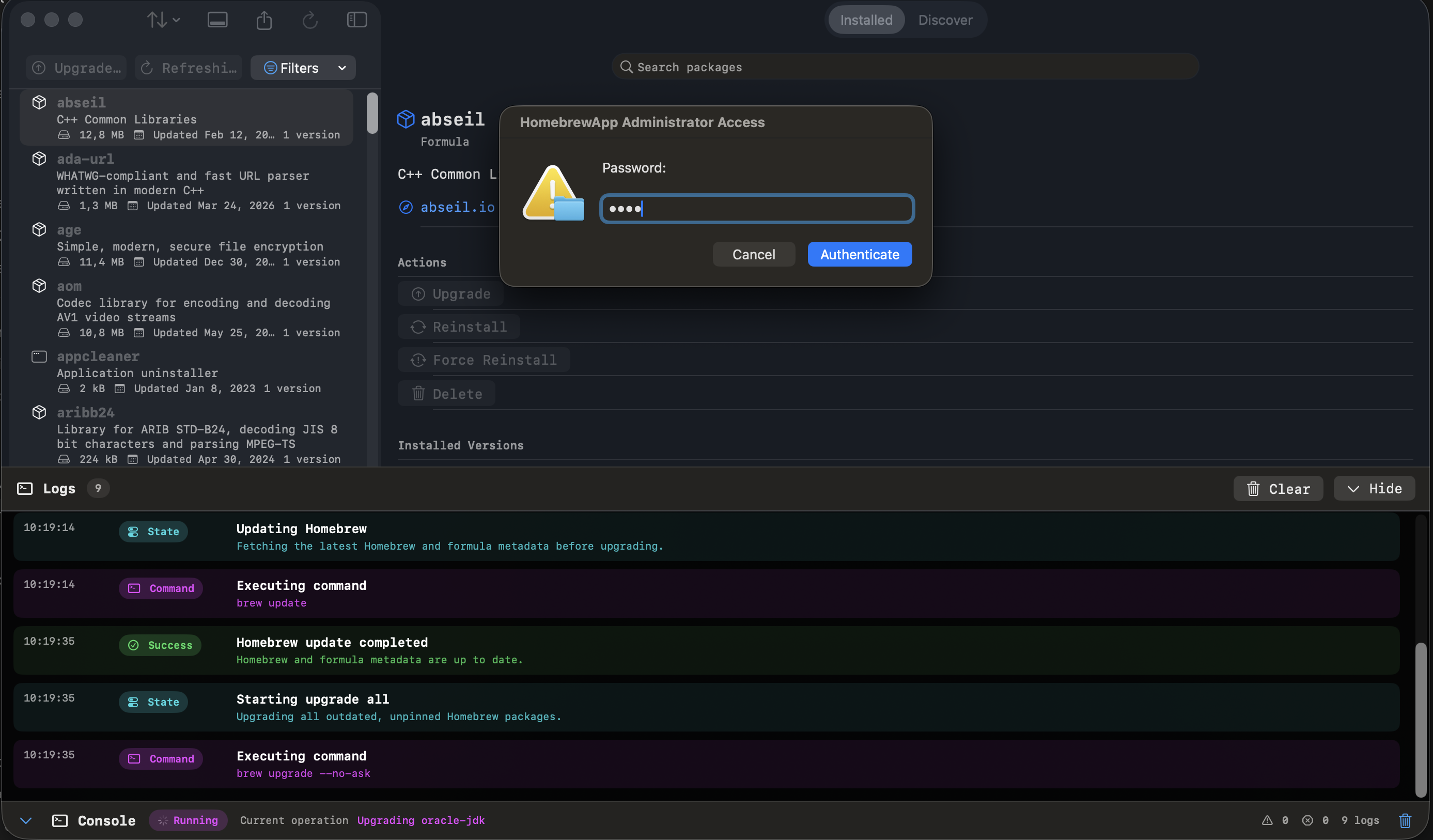Click the Running status badge
This screenshot has width=1433, height=840.
(x=188, y=820)
